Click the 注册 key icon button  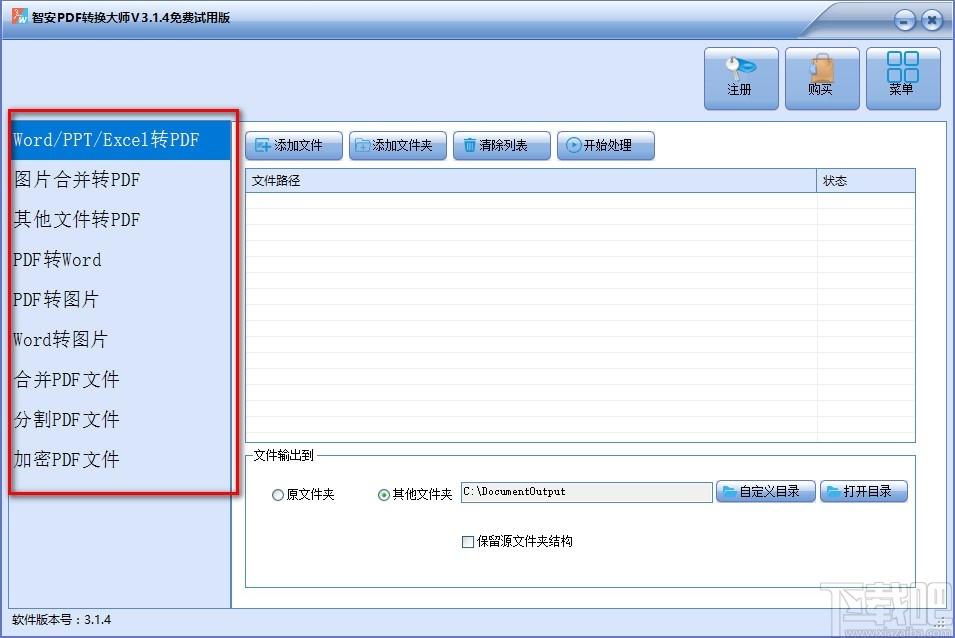(741, 79)
